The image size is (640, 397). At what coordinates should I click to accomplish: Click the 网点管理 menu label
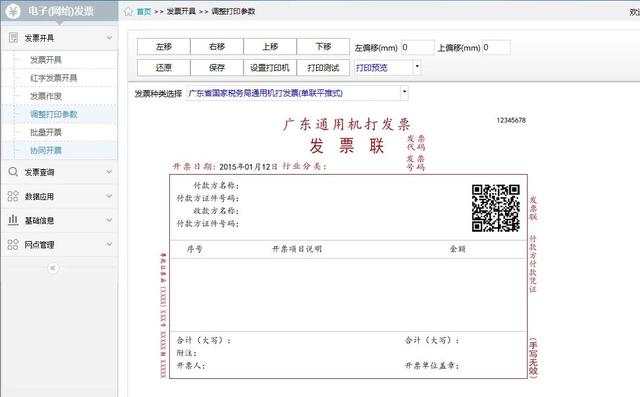(x=39, y=245)
